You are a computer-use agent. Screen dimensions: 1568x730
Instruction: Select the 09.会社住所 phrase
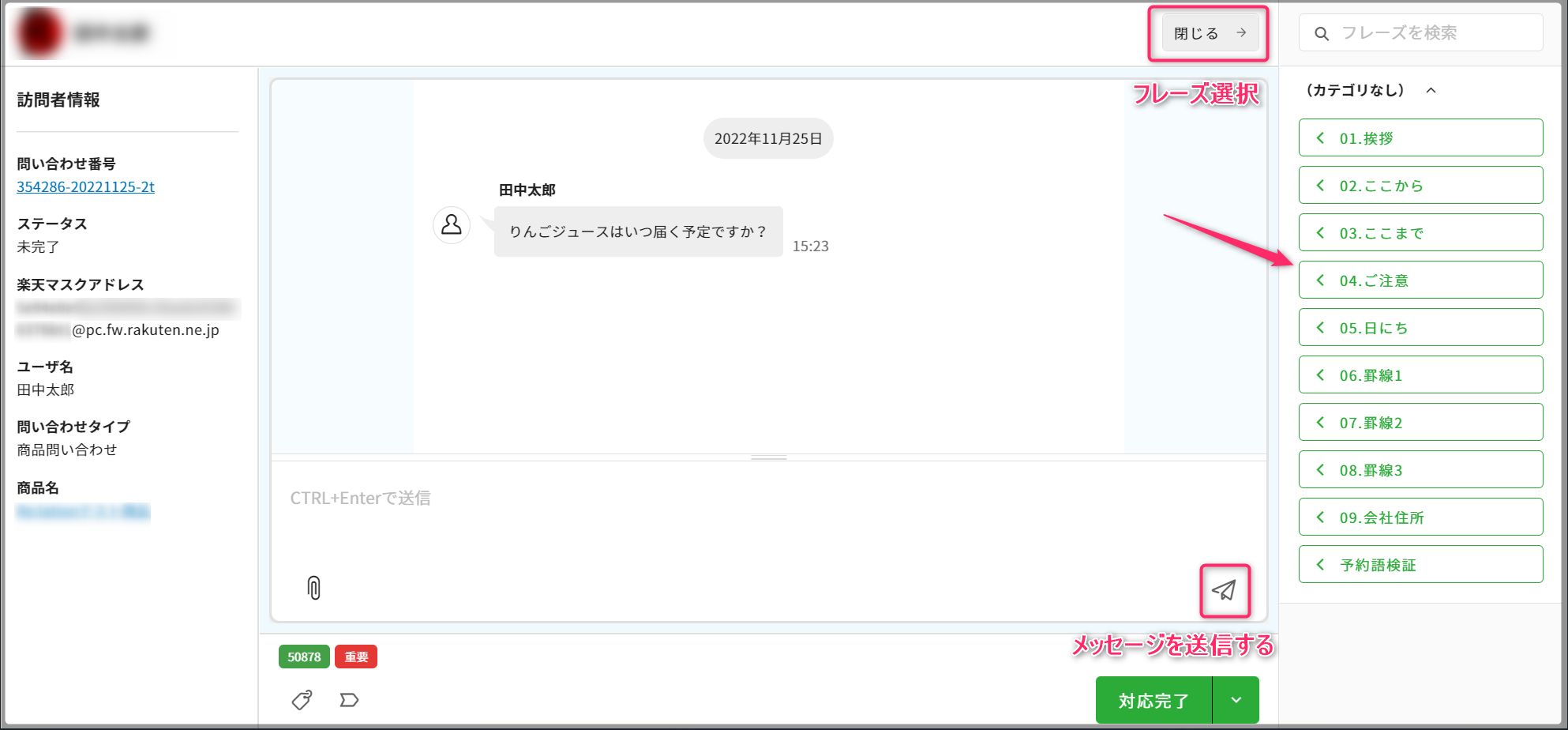click(1420, 517)
